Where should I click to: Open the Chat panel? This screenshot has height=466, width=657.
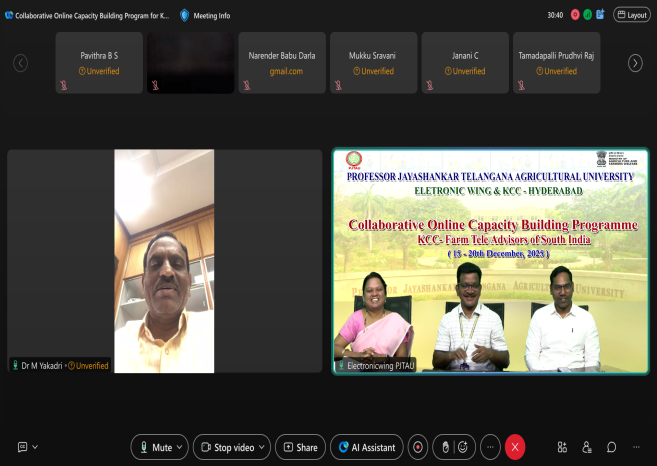point(611,447)
